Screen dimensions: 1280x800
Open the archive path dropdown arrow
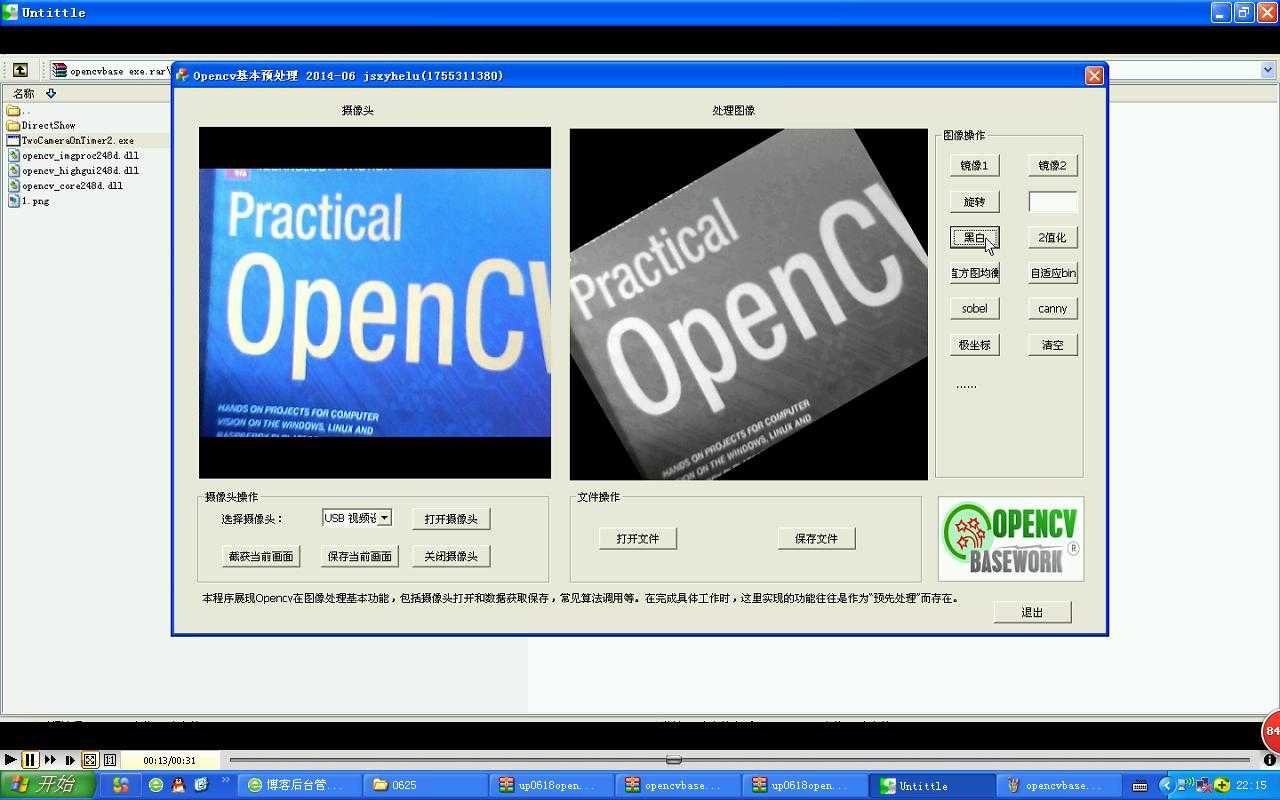tap(1268, 70)
